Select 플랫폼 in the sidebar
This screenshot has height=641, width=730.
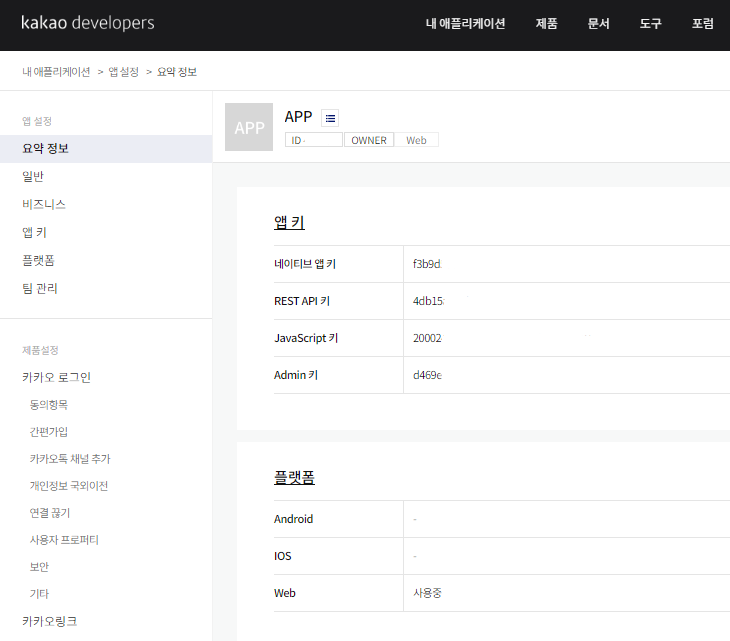(38, 260)
